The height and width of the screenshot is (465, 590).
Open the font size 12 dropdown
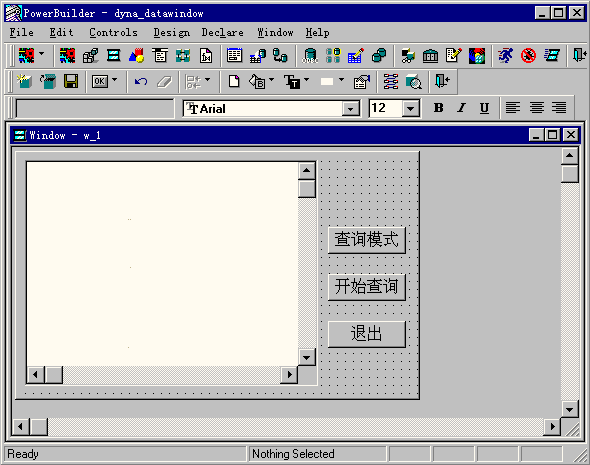point(411,109)
